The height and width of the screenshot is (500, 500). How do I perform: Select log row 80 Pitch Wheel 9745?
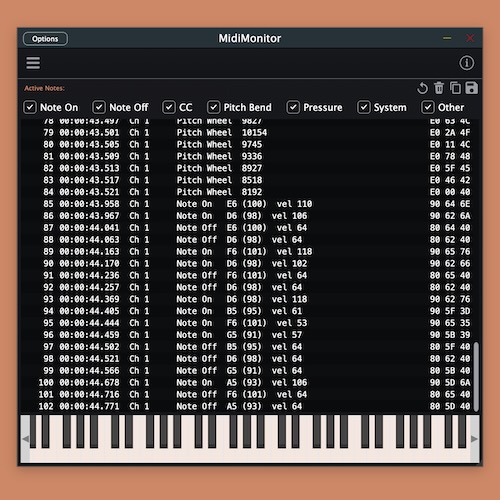[x=248, y=145]
